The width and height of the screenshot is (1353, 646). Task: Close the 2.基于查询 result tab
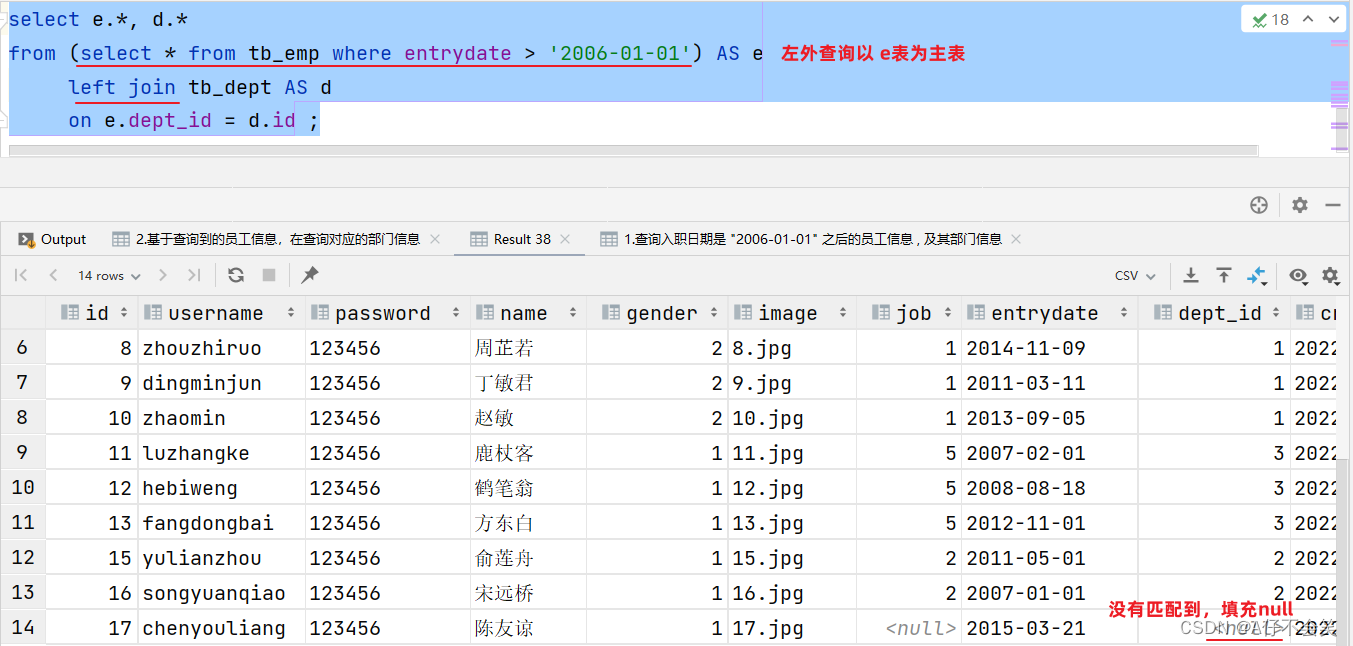[x=433, y=239]
